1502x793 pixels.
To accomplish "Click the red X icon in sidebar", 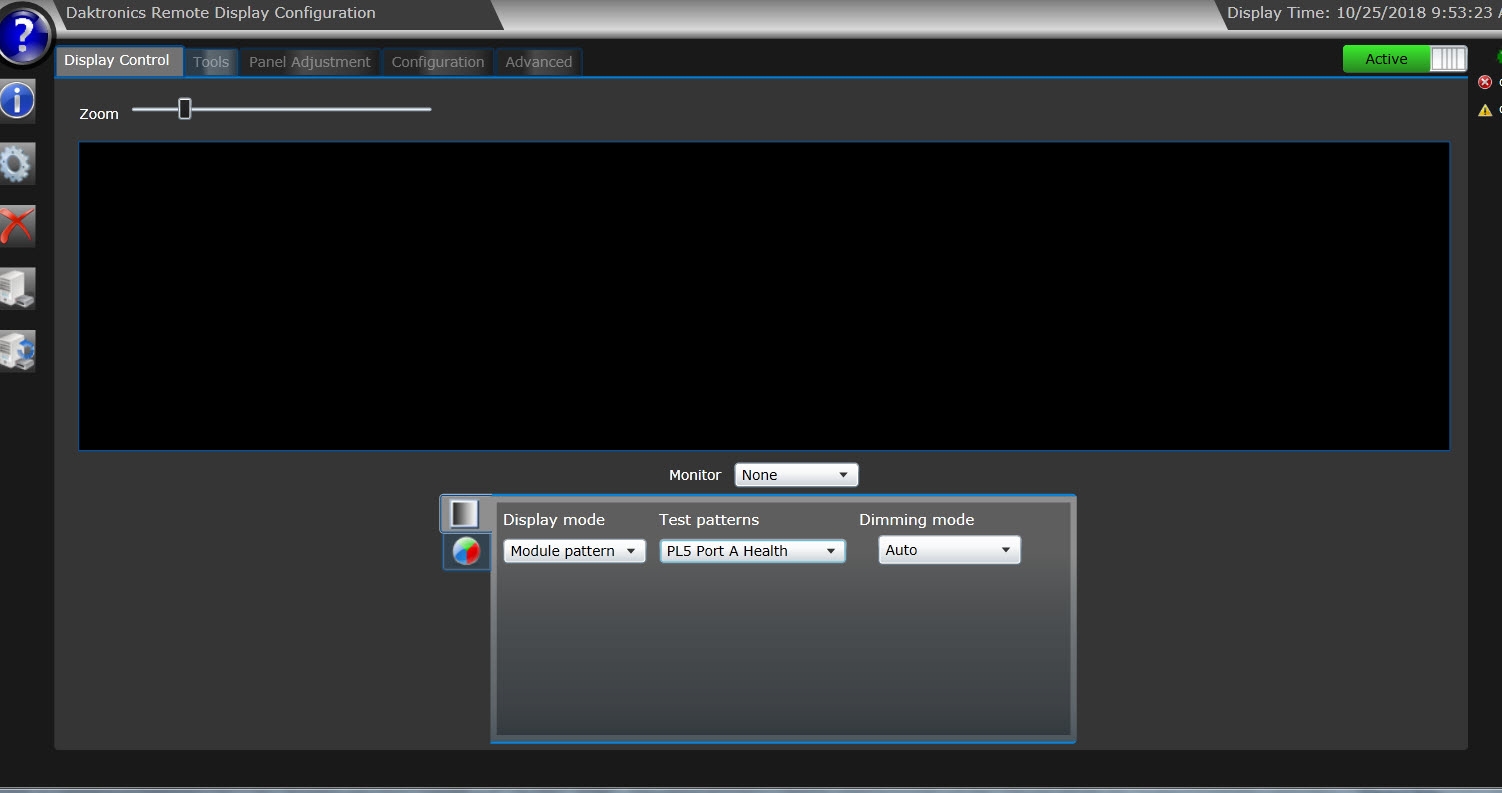I will (x=17, y=226).
